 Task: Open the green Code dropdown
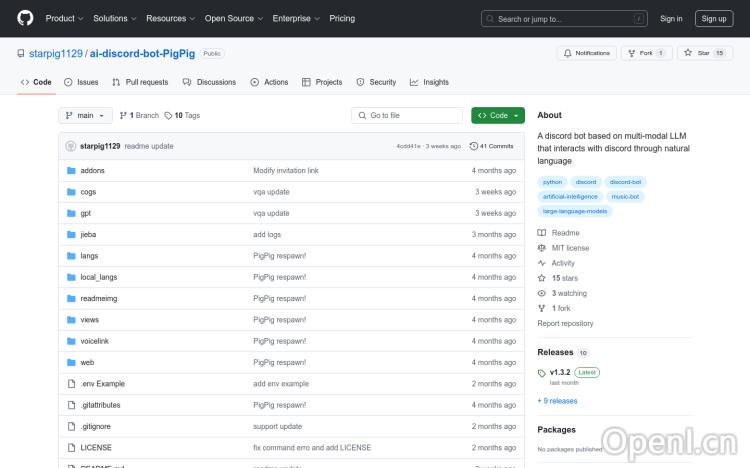[498, 116]
